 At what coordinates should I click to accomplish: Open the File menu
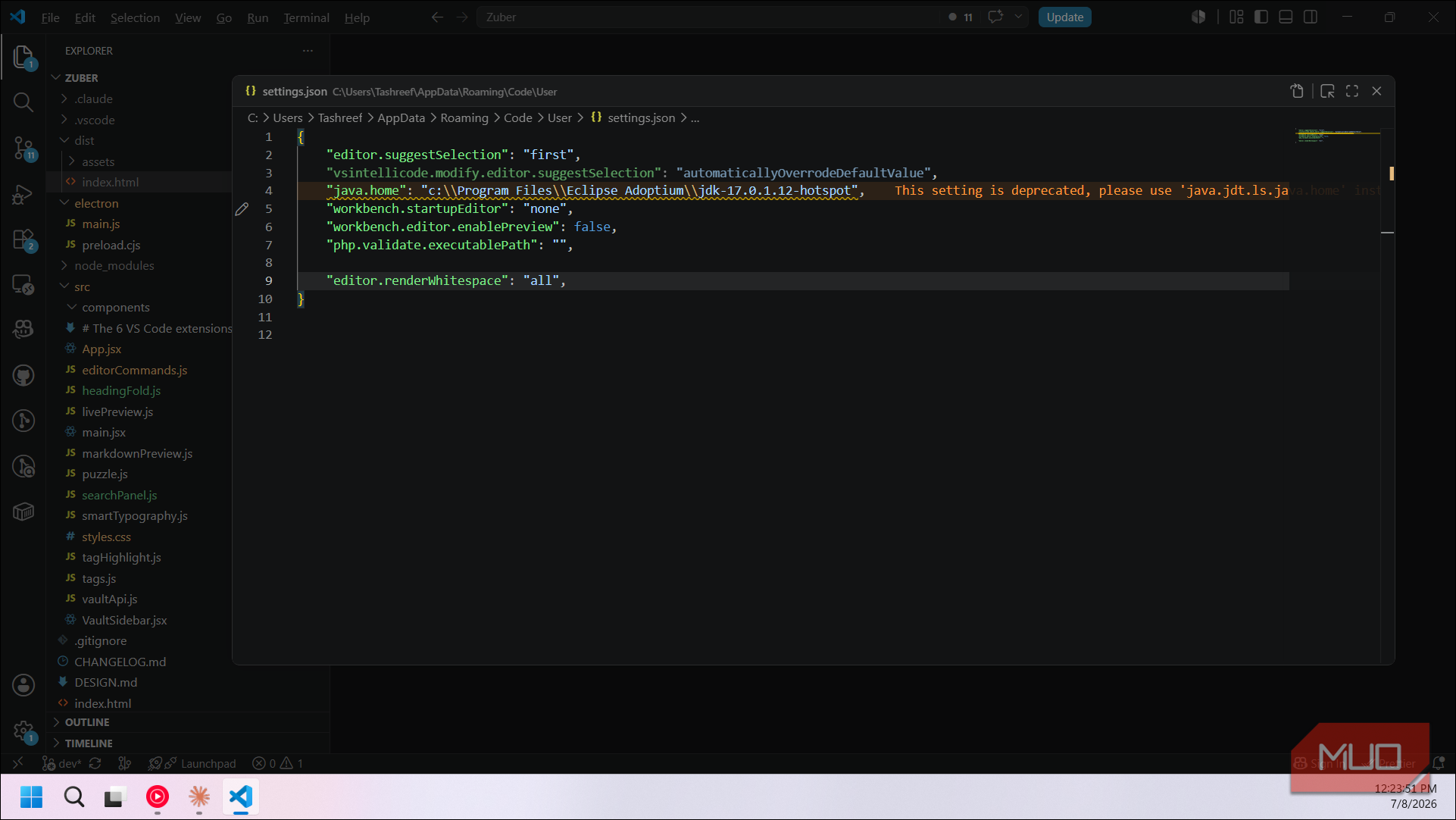tap(50, 17)
